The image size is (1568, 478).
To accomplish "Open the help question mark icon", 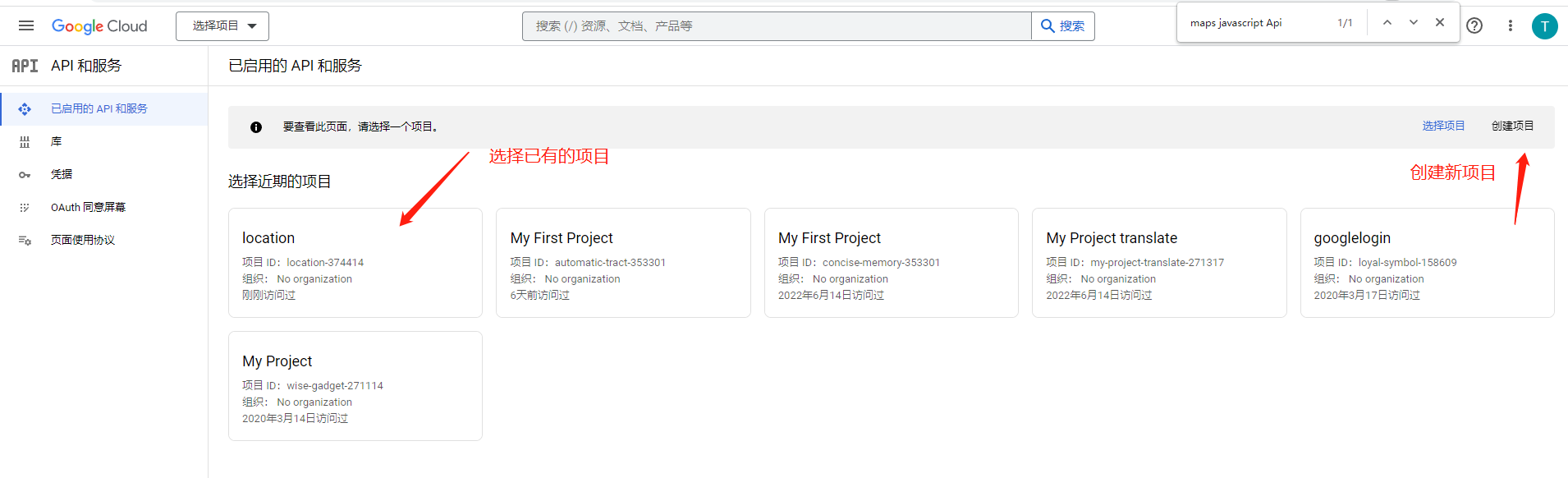I will click(1474, 25).
